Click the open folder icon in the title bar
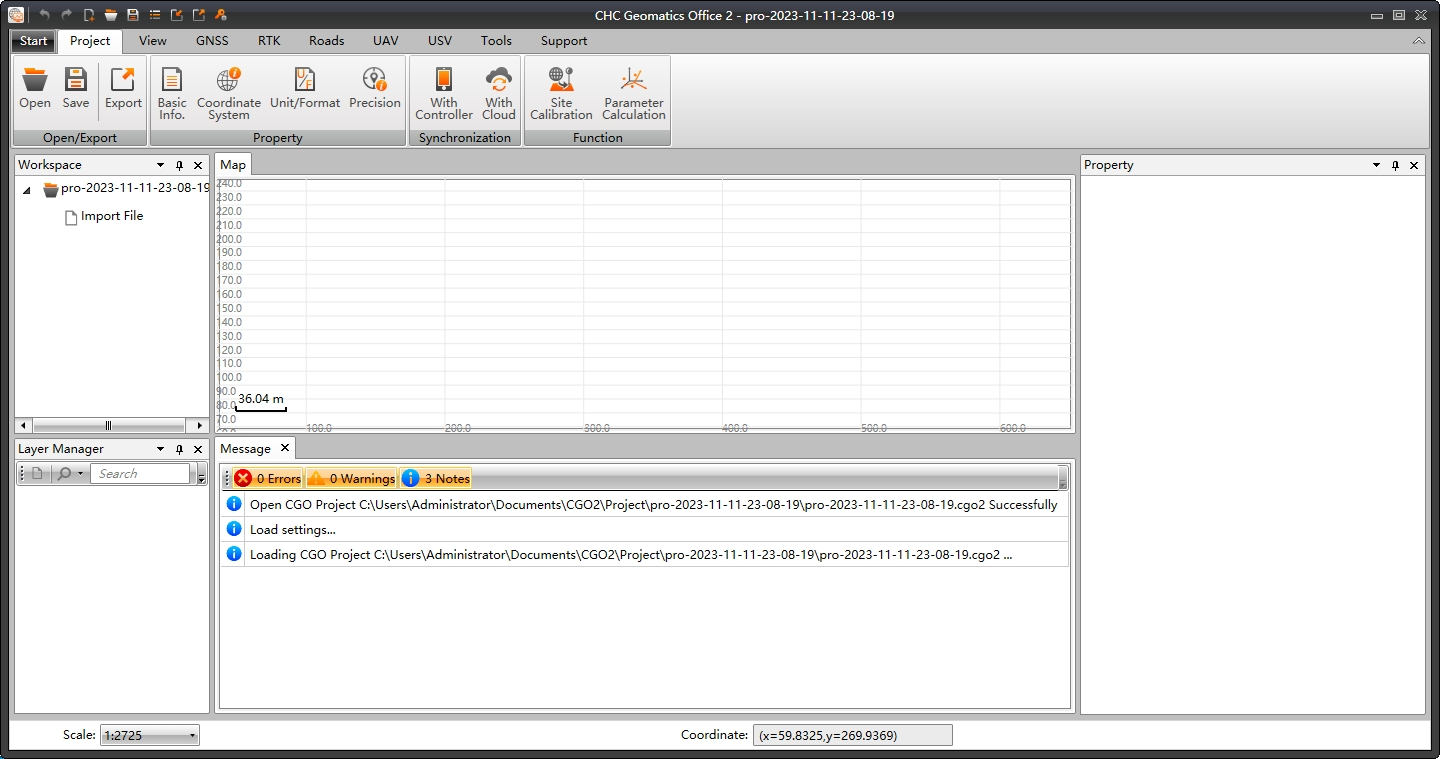 click(111, 15)
